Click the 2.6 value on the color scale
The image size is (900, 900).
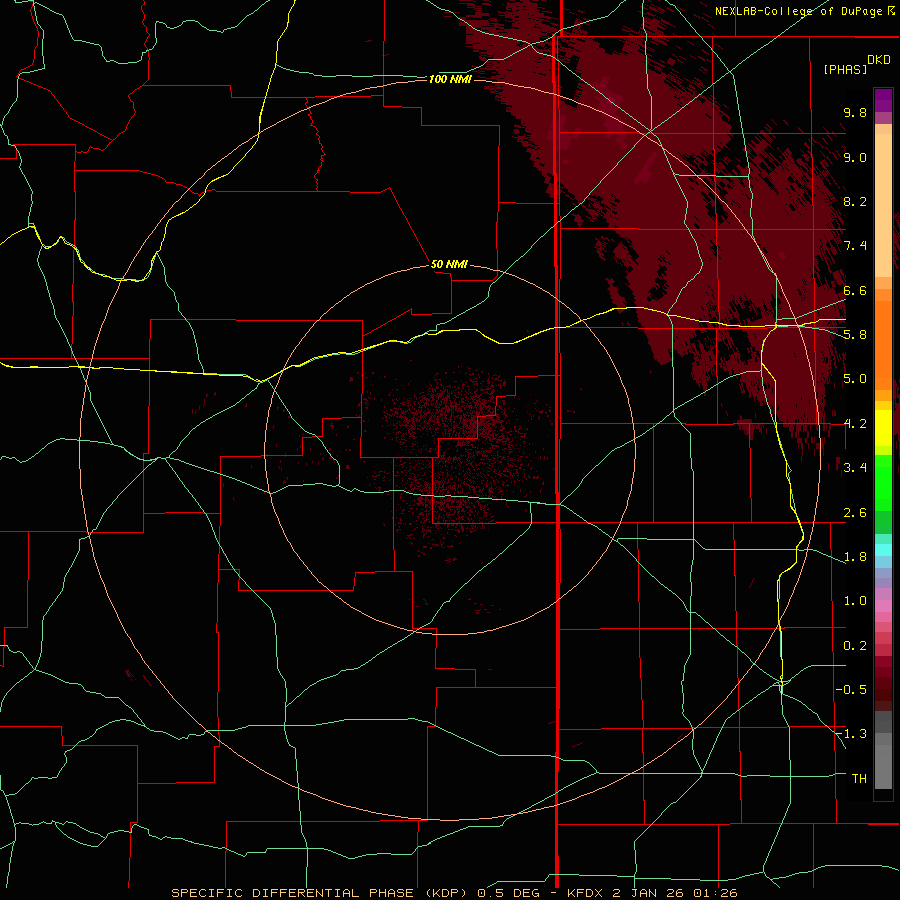click(x=855, y=513)
